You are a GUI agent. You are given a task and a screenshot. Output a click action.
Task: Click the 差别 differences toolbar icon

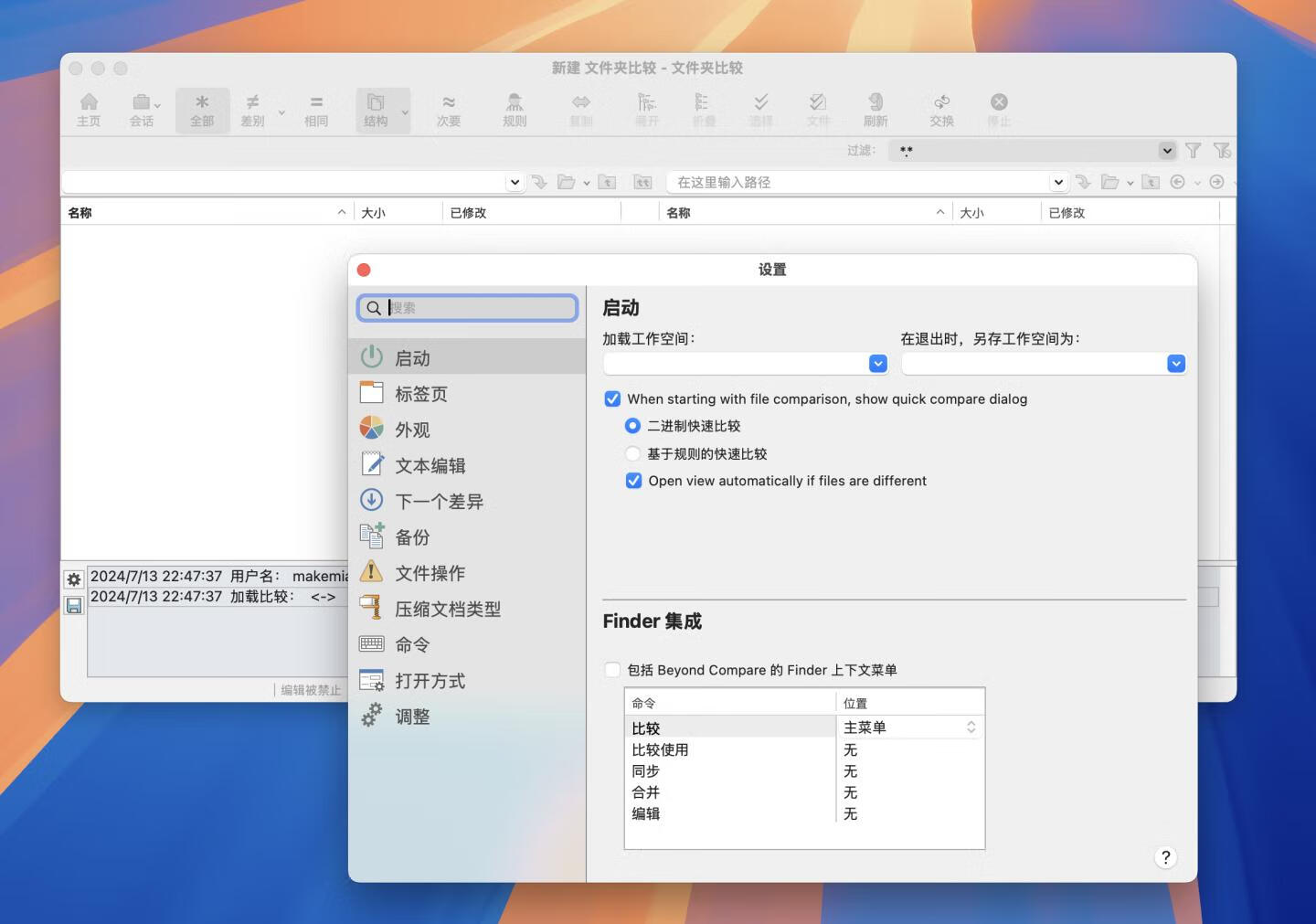pyautogui.click(x=252, y=110)
